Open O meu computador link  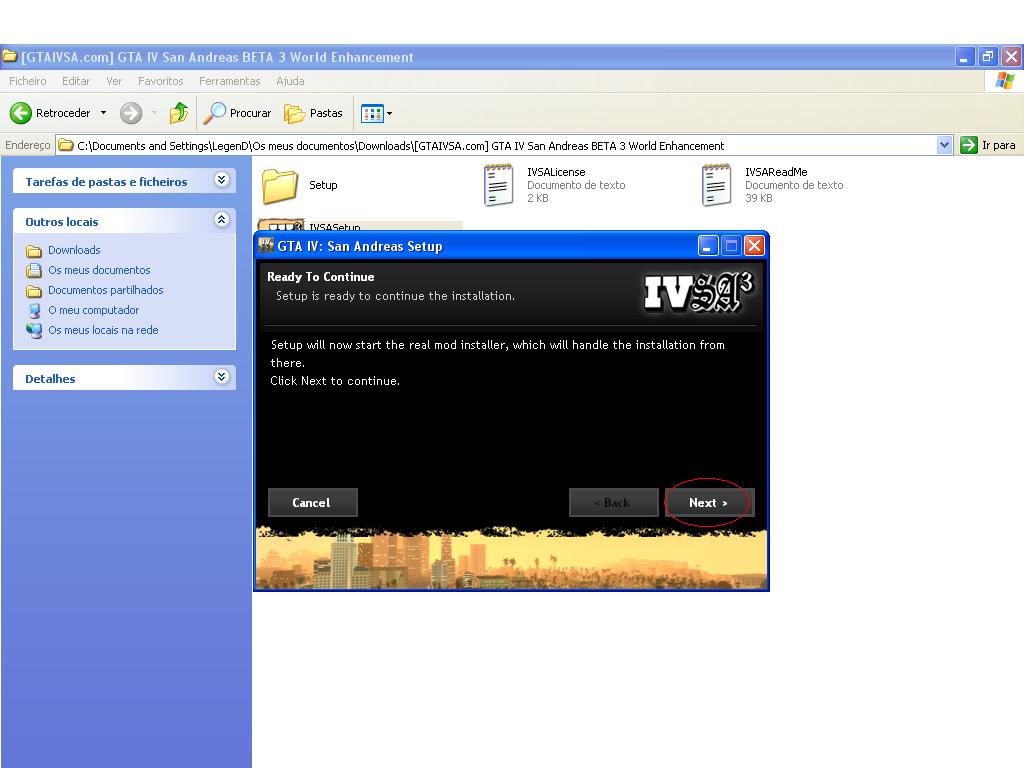(x=93, y=310)
